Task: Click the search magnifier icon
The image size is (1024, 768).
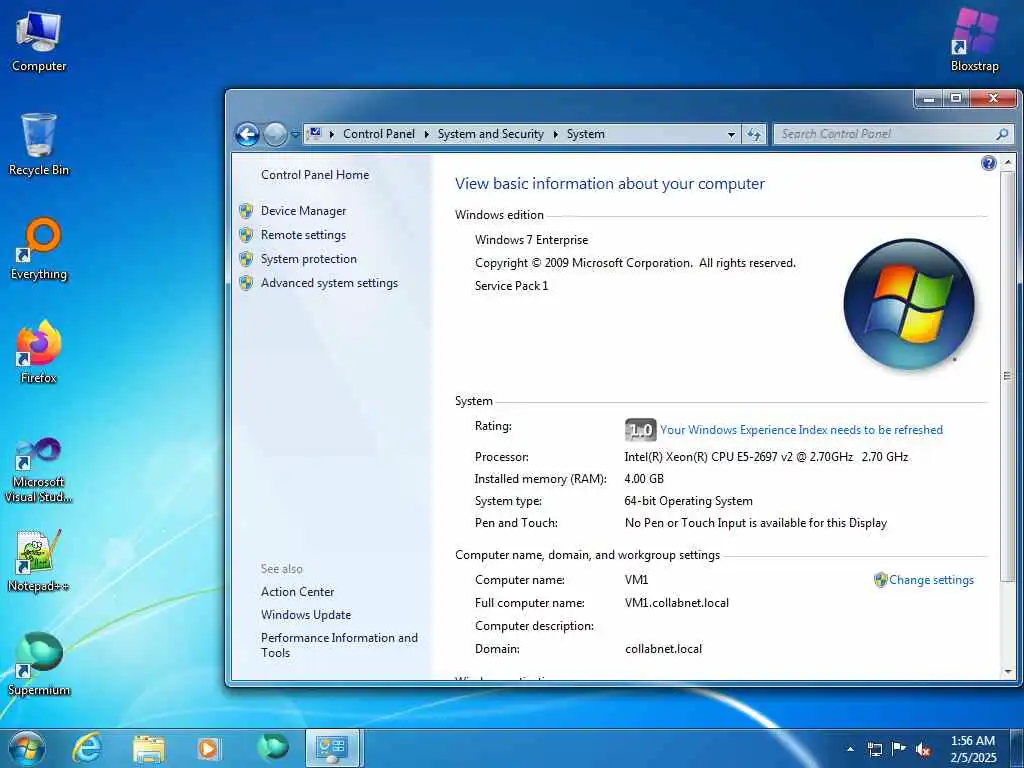Action: (1002, 134)
